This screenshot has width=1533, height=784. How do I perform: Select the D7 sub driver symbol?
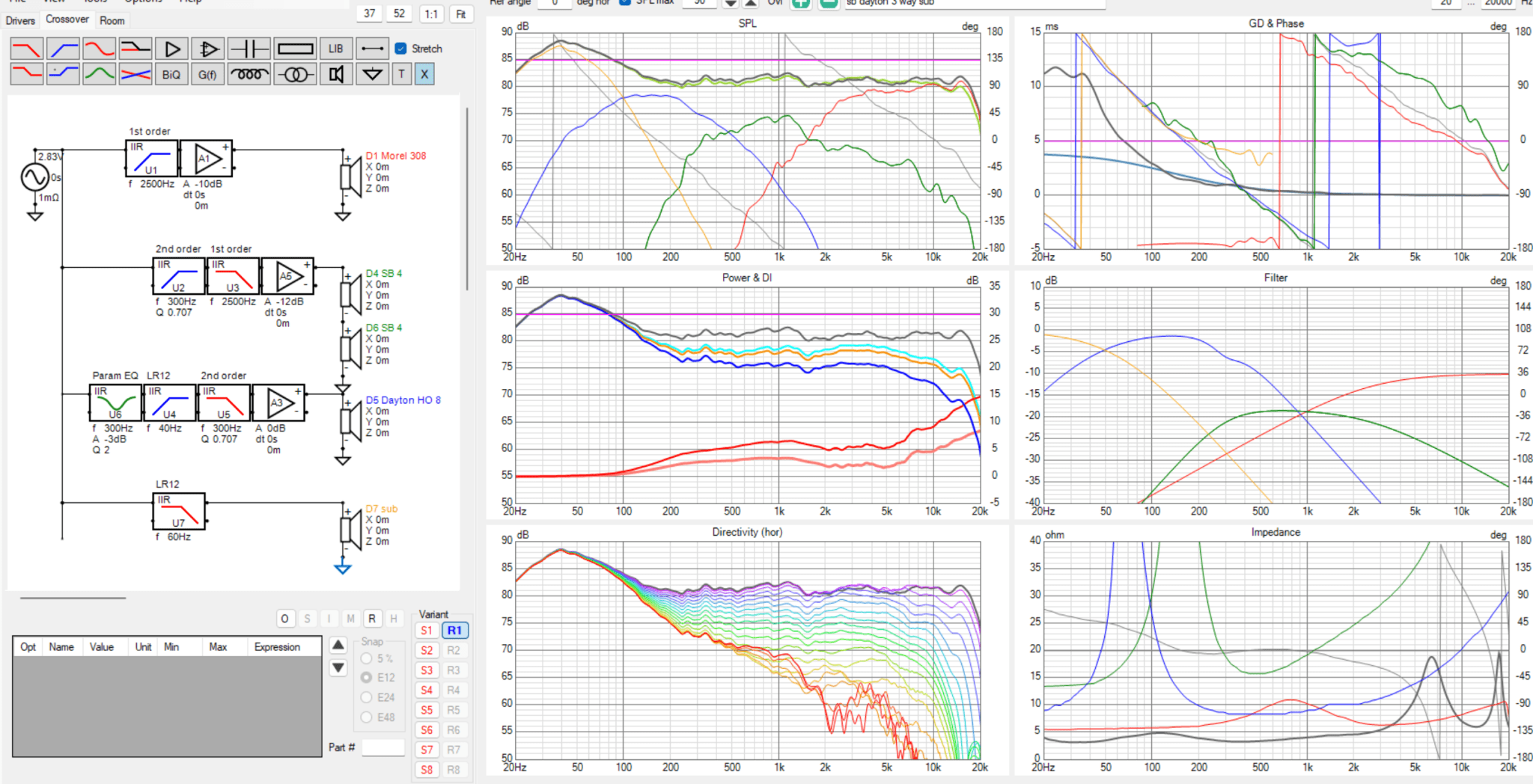tap(350, 530)
